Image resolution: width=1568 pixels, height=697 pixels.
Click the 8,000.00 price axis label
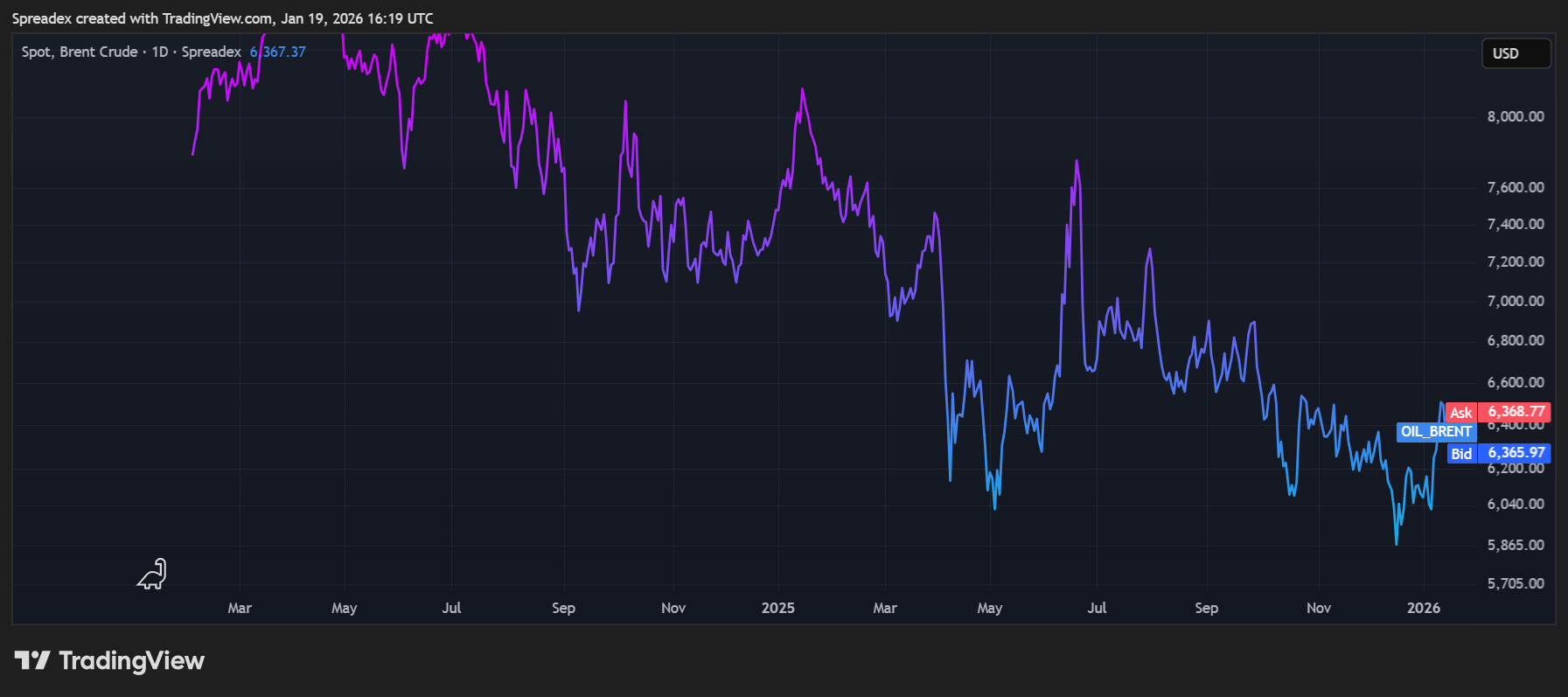point(1516,116)
